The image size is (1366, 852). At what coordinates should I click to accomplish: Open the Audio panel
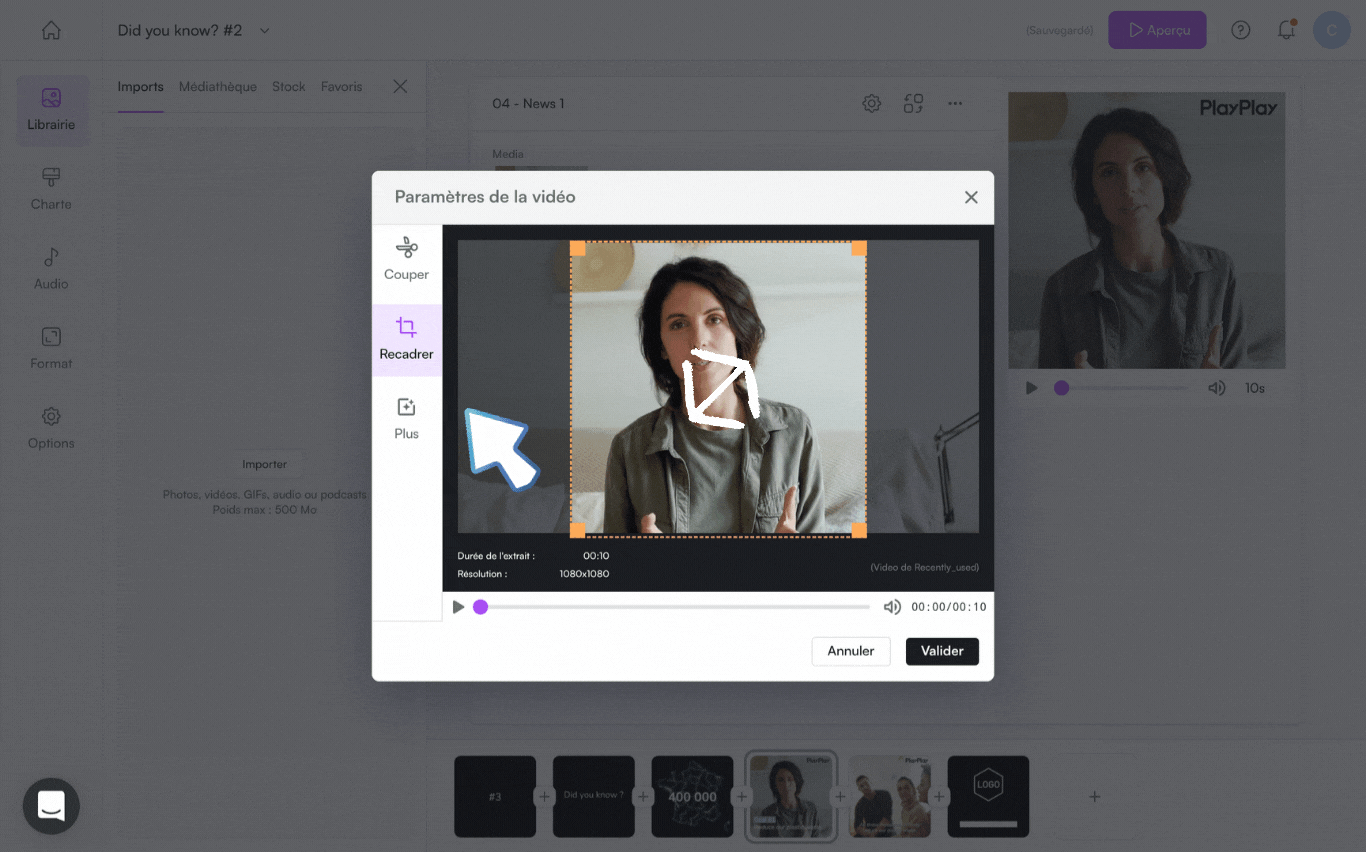[x=51, y=269]
